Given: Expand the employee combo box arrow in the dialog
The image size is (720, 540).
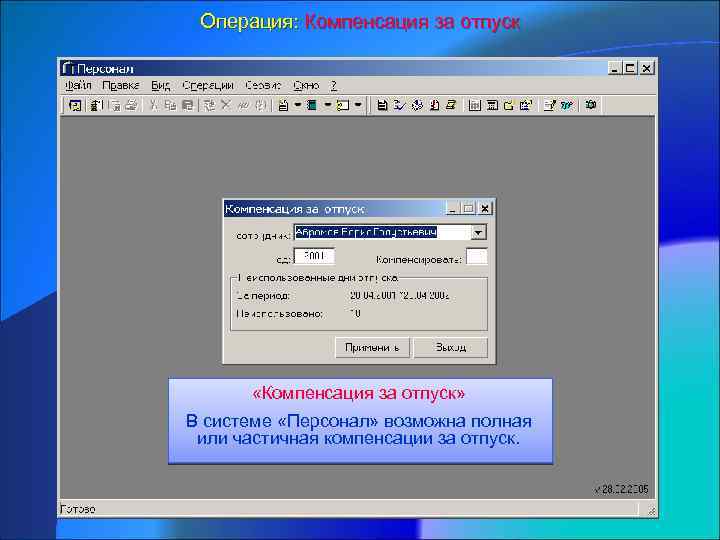Looking at the screenshot, I should (x=478, y=233).
